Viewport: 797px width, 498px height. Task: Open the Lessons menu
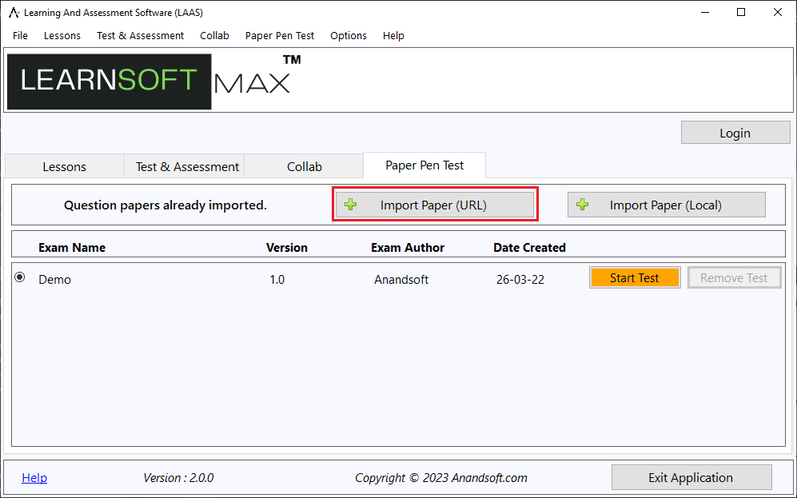coord(62,35)
